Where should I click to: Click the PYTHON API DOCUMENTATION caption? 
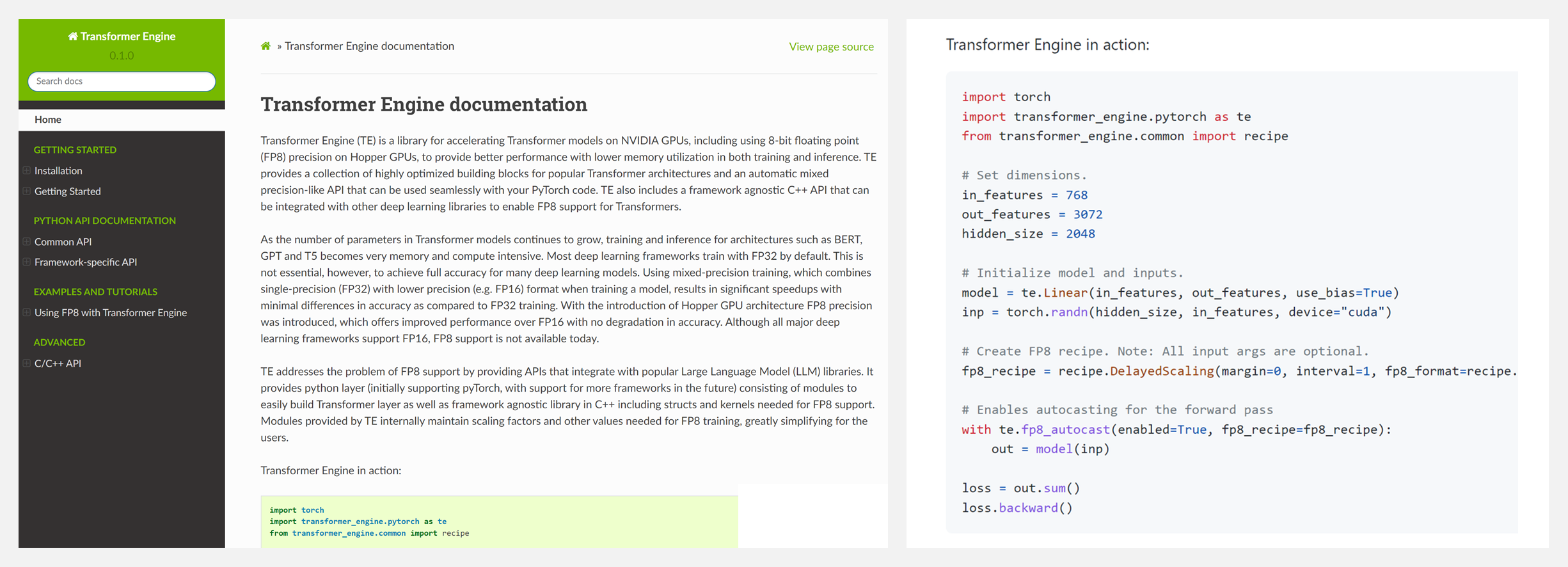(104, 221)
